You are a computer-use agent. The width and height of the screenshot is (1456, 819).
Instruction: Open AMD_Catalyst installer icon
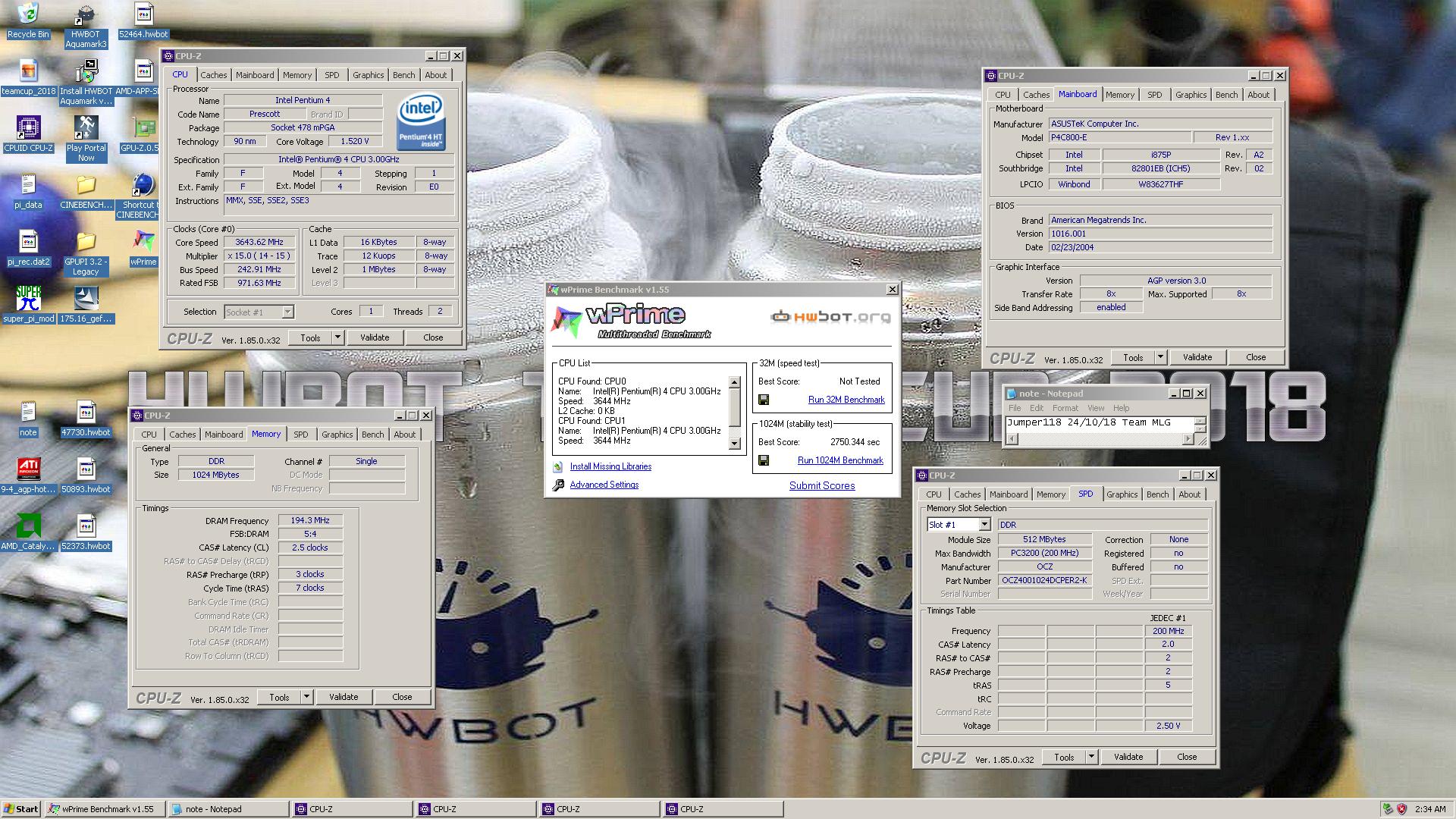coord(28,532)
